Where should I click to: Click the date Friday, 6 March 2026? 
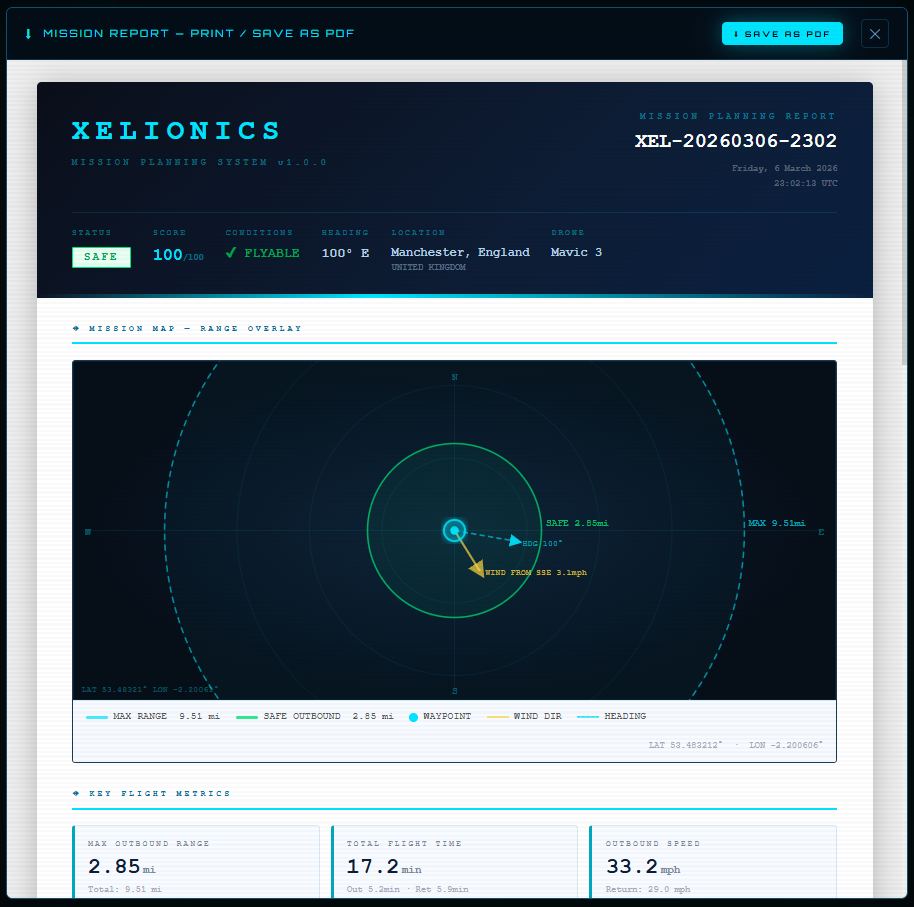[x=785, y=168]
